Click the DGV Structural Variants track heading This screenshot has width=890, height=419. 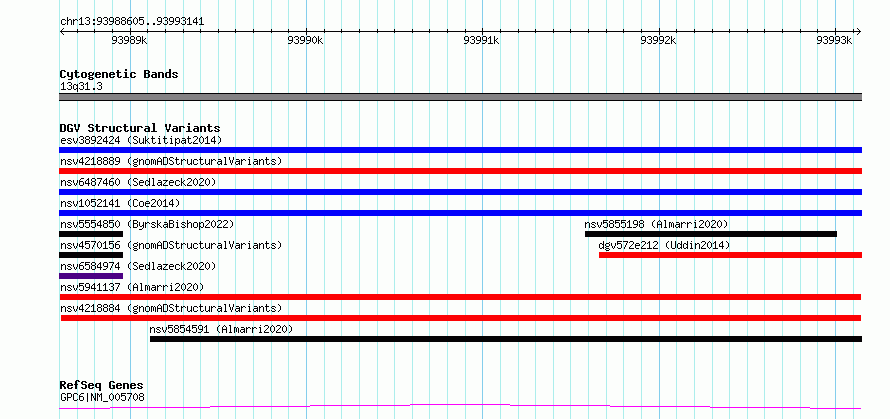click(x=140, y=128)
